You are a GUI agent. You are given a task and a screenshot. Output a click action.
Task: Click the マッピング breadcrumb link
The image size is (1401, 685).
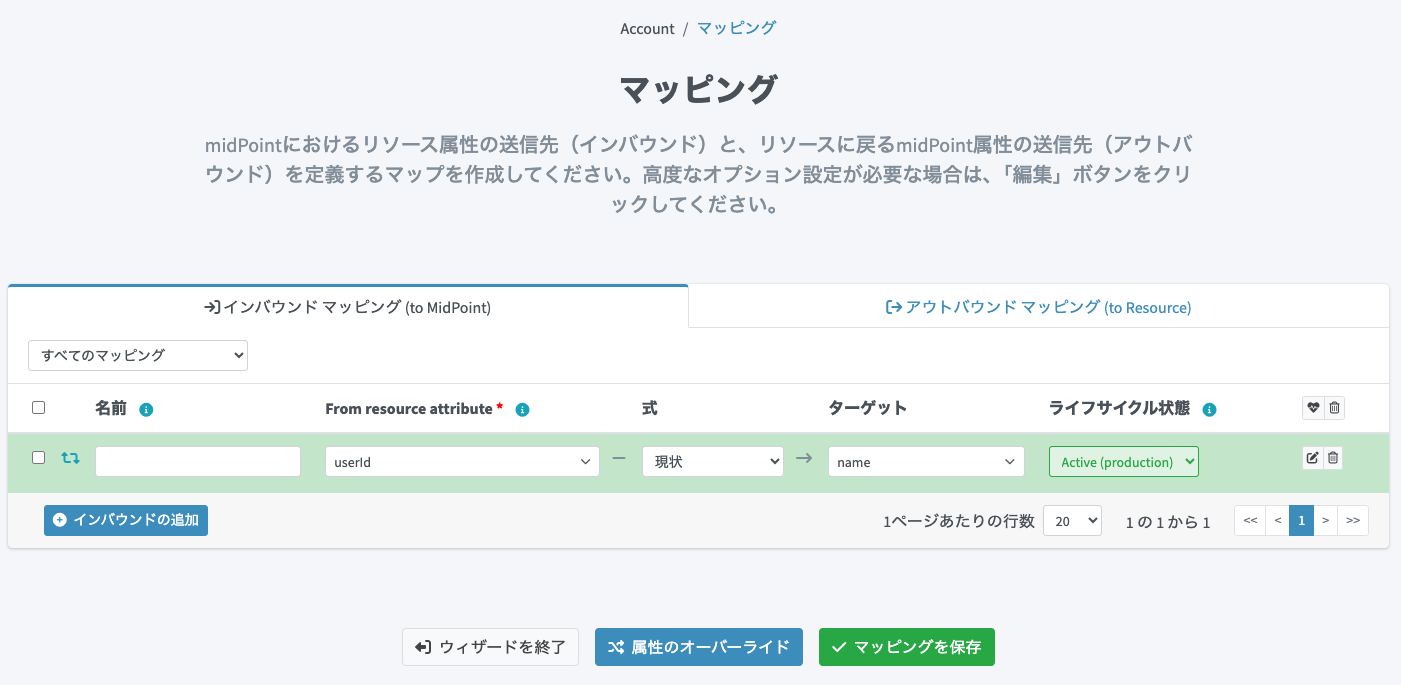(x=737, y=28)
